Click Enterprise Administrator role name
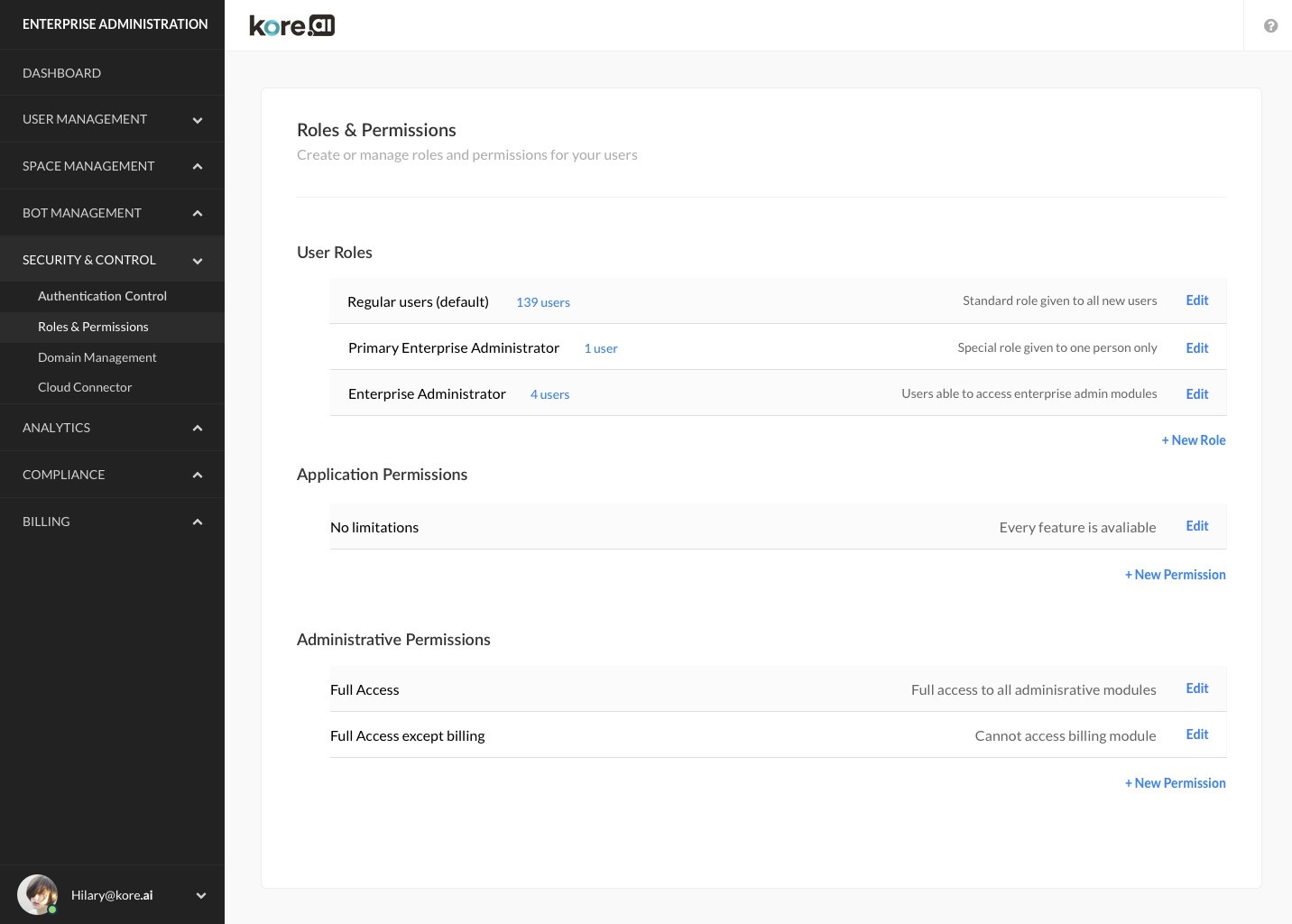Viewport: 1292px width, 924px height. pyautogui.click(x=427, y=393)
